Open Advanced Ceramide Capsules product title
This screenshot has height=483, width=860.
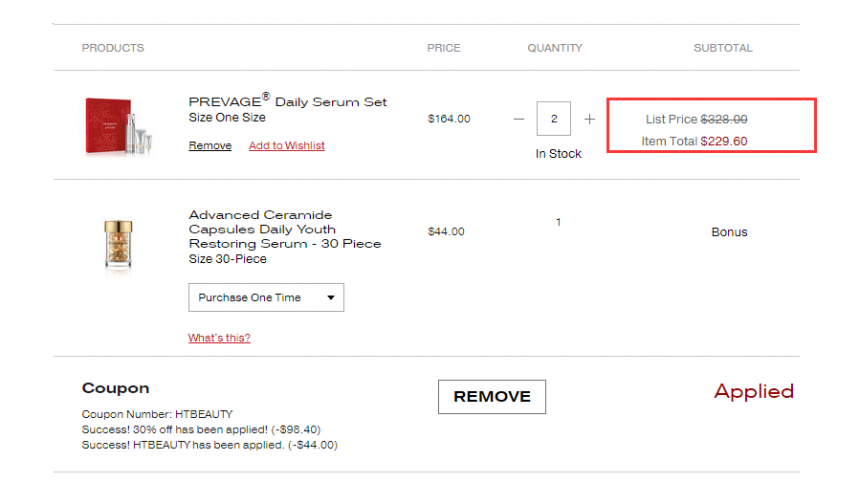[285, 229]
